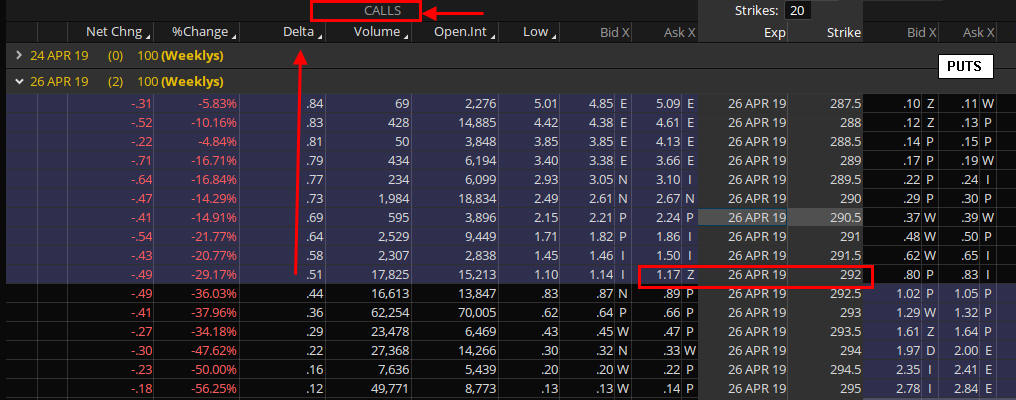The height and width of the screenshot is (400, 1016).
Task: Click the Low column header
Action: pyautogui.click(x=537, y=32)
